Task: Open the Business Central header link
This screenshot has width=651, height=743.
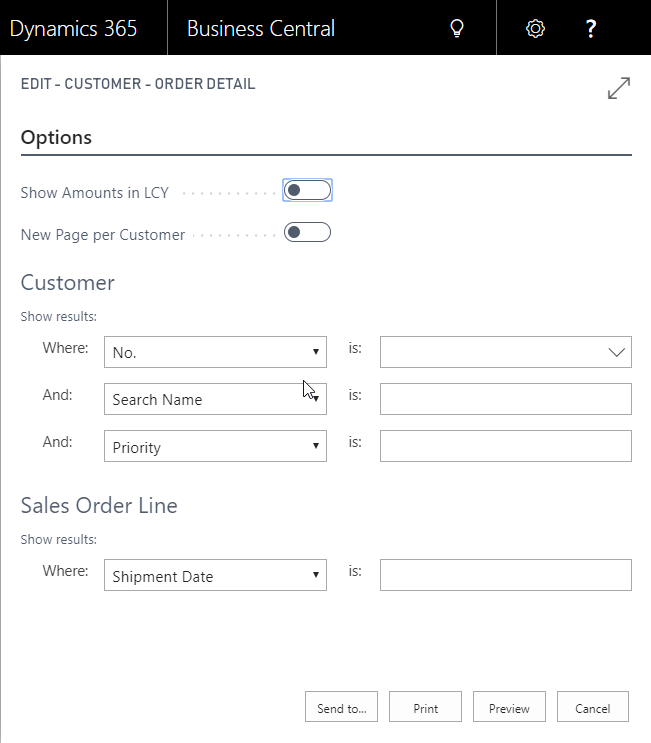Action: [261, 28]
